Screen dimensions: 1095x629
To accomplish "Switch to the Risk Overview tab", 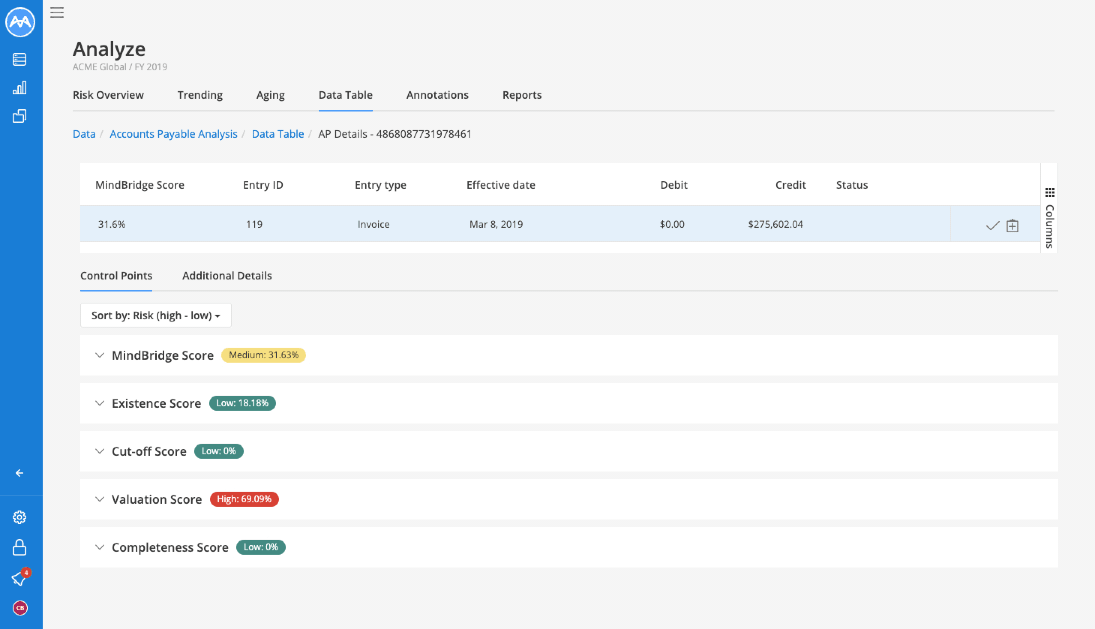I will [x=108, y=95].
